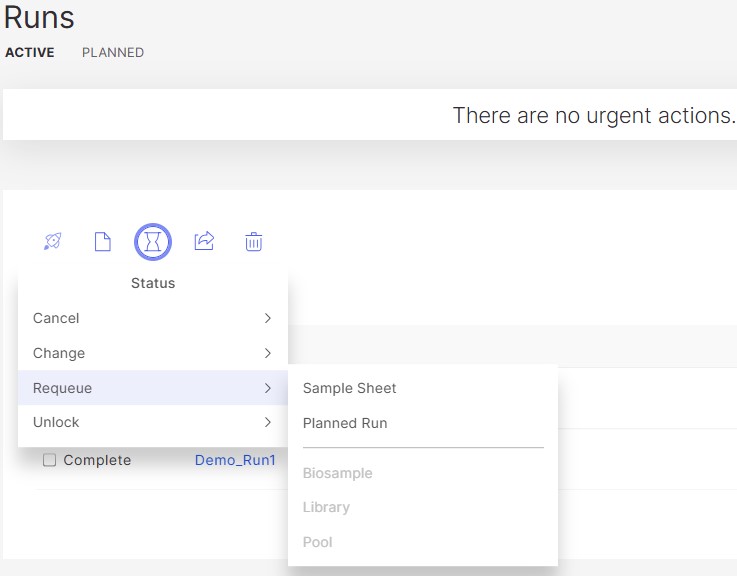Click the greyed-out Biosample option

pos(337,473)
